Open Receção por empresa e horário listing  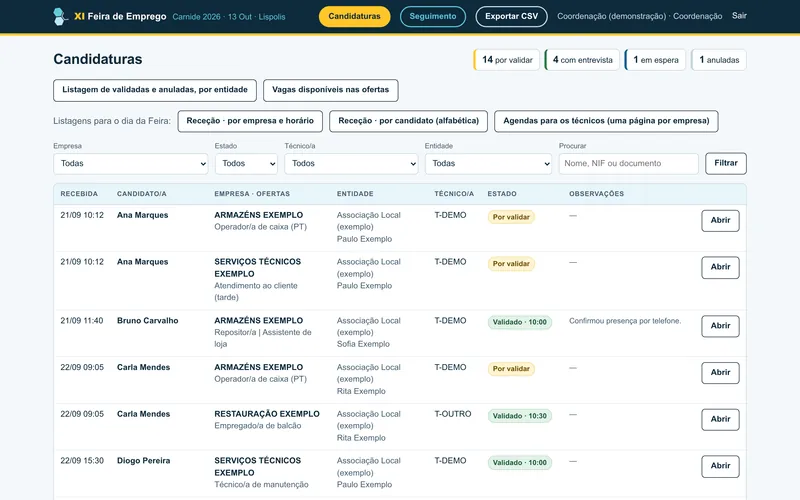tap(250, 121)
